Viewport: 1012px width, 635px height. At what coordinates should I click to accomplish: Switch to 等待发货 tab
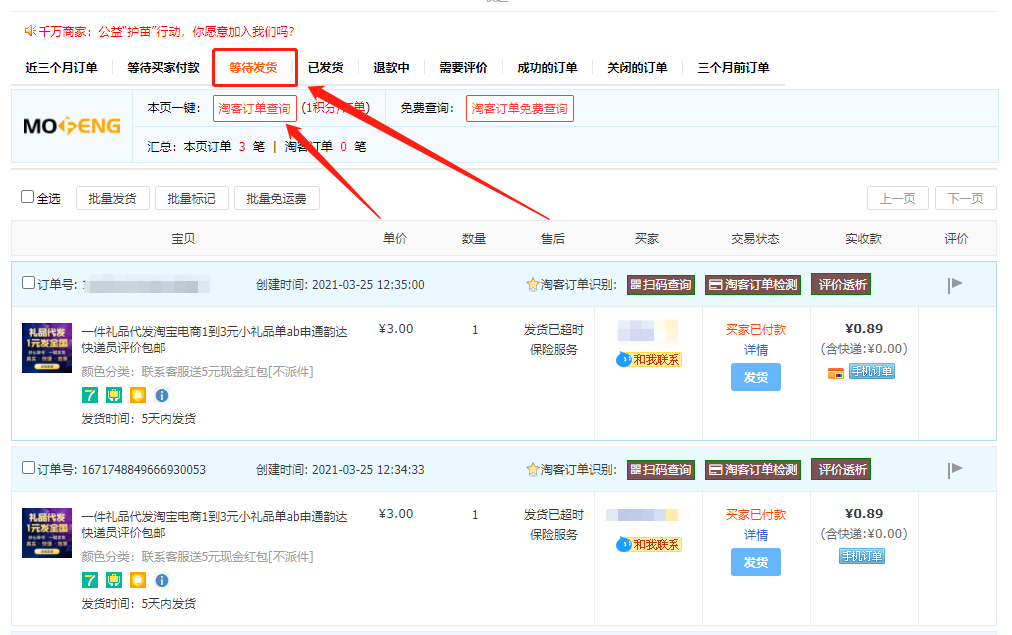pos(253,68)
